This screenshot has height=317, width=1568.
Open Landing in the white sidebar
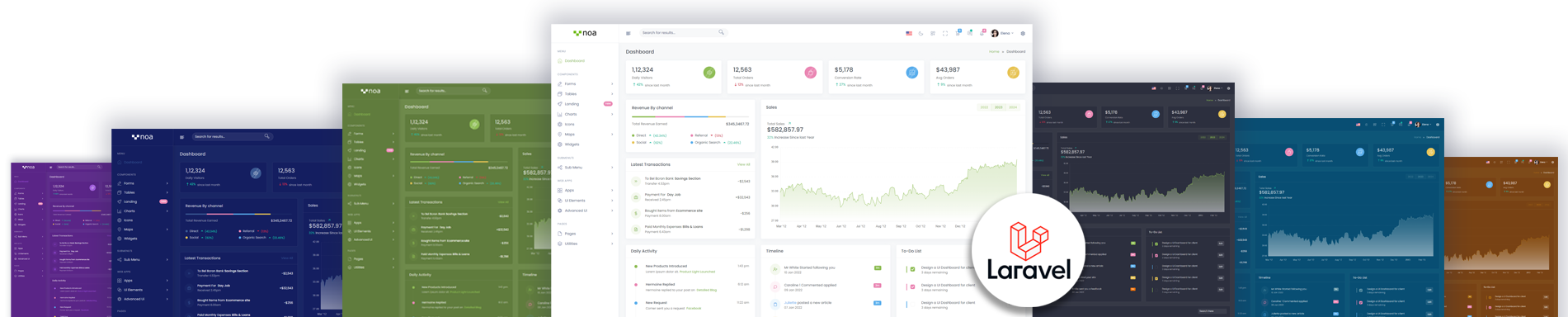point(586,104)
